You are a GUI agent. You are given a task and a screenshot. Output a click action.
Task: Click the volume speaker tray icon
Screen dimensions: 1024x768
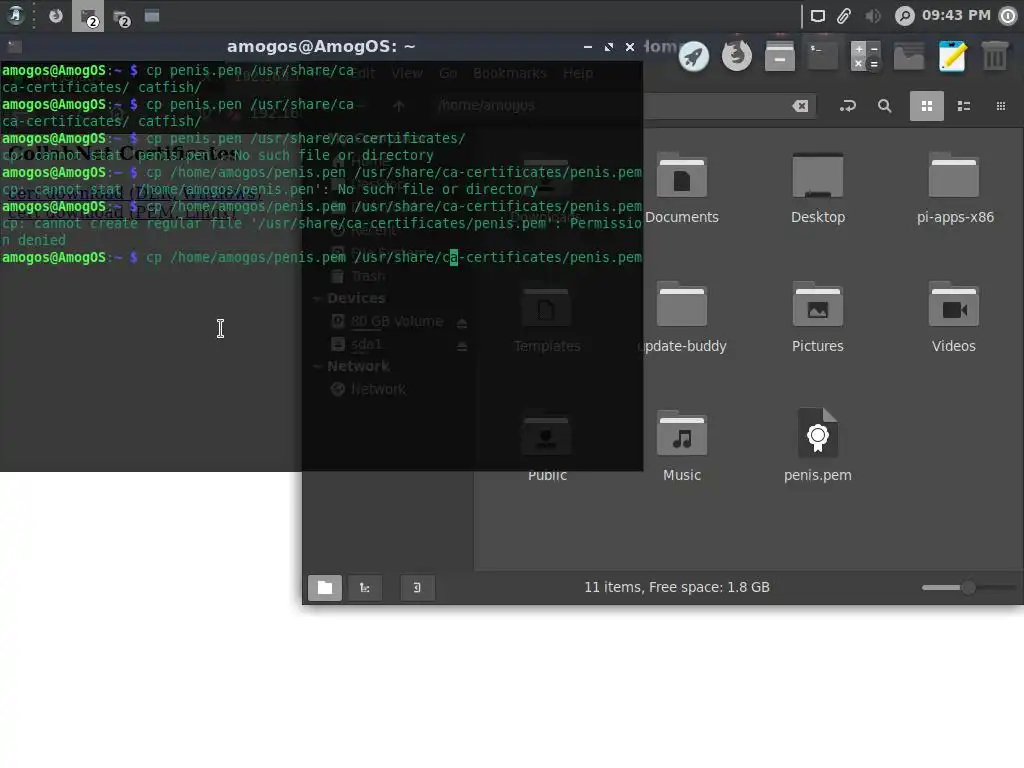[x=872, y=16]
